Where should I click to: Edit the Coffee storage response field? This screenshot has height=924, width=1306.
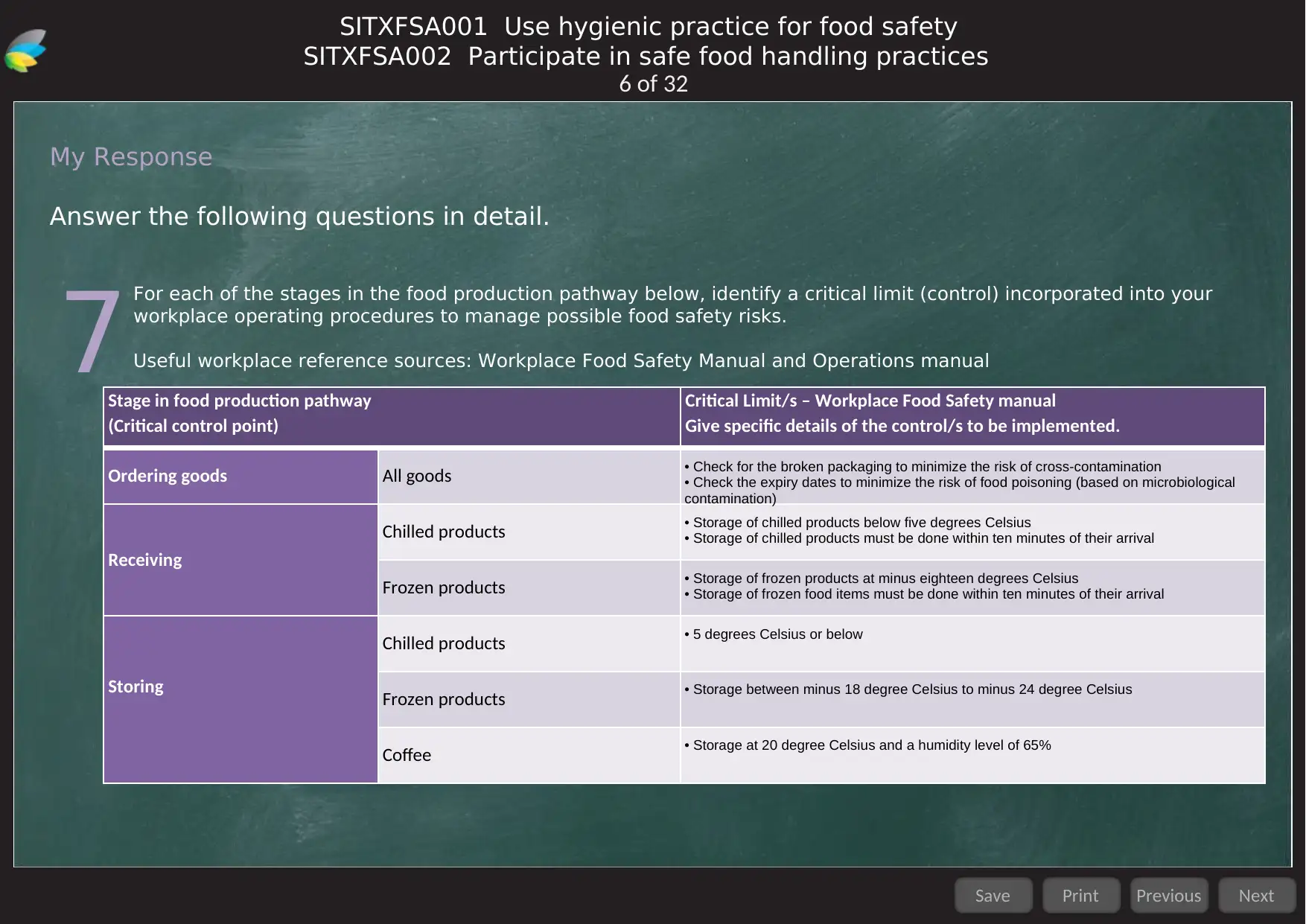click(972, 755)
